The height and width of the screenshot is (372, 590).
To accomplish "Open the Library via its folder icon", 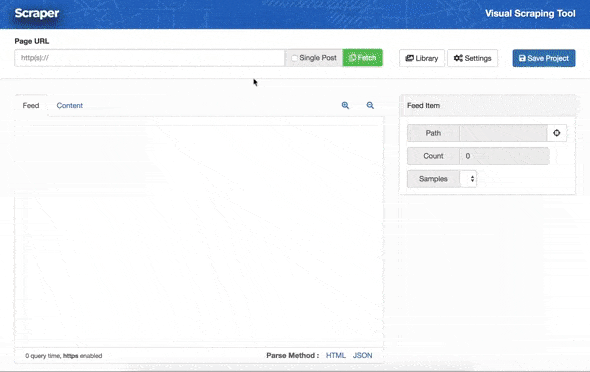I will (x=409, y=58).
